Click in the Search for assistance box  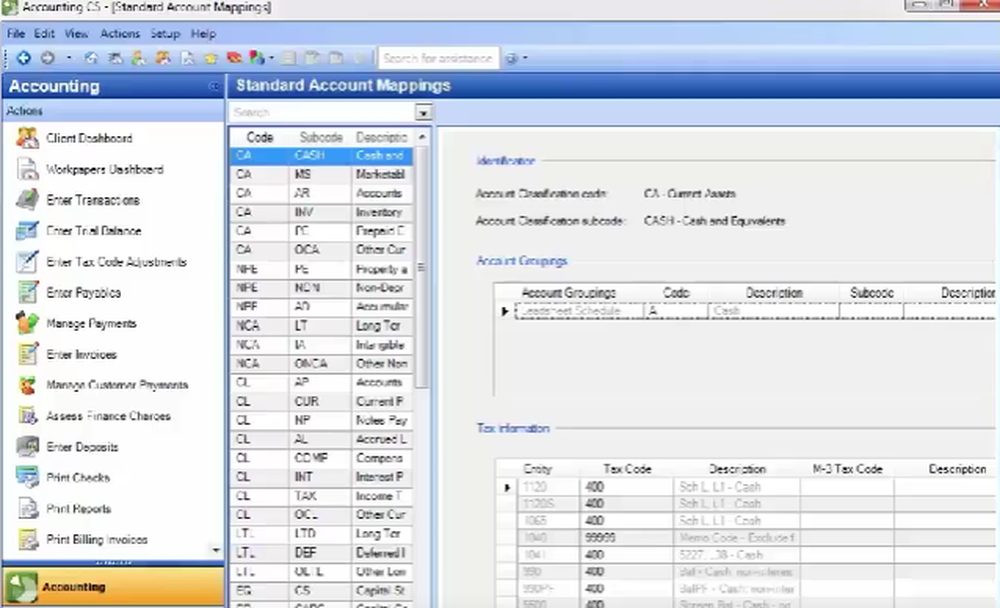(438, 58)
